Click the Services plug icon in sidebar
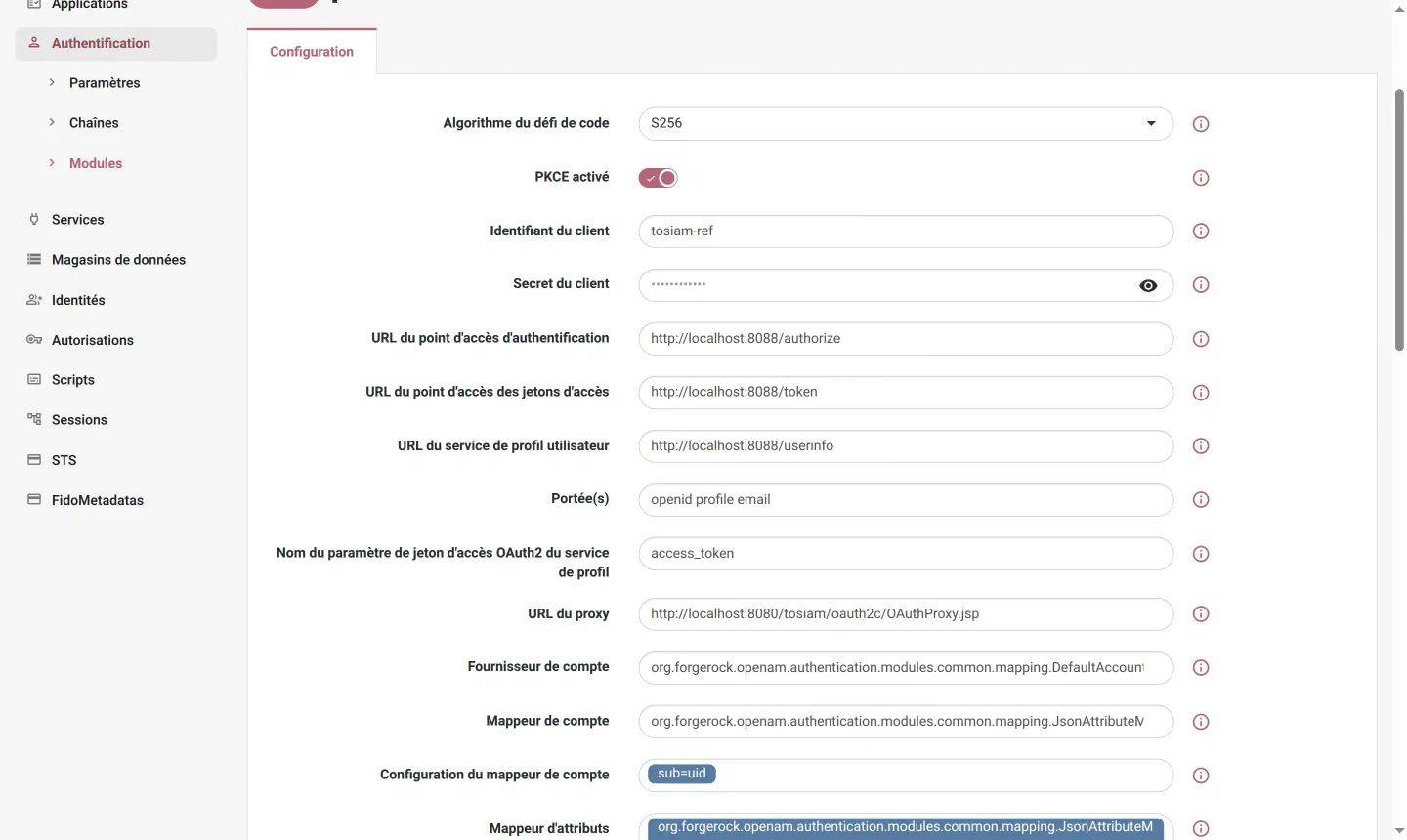This screenshot has height=840, width=1407. pos(34,220)
